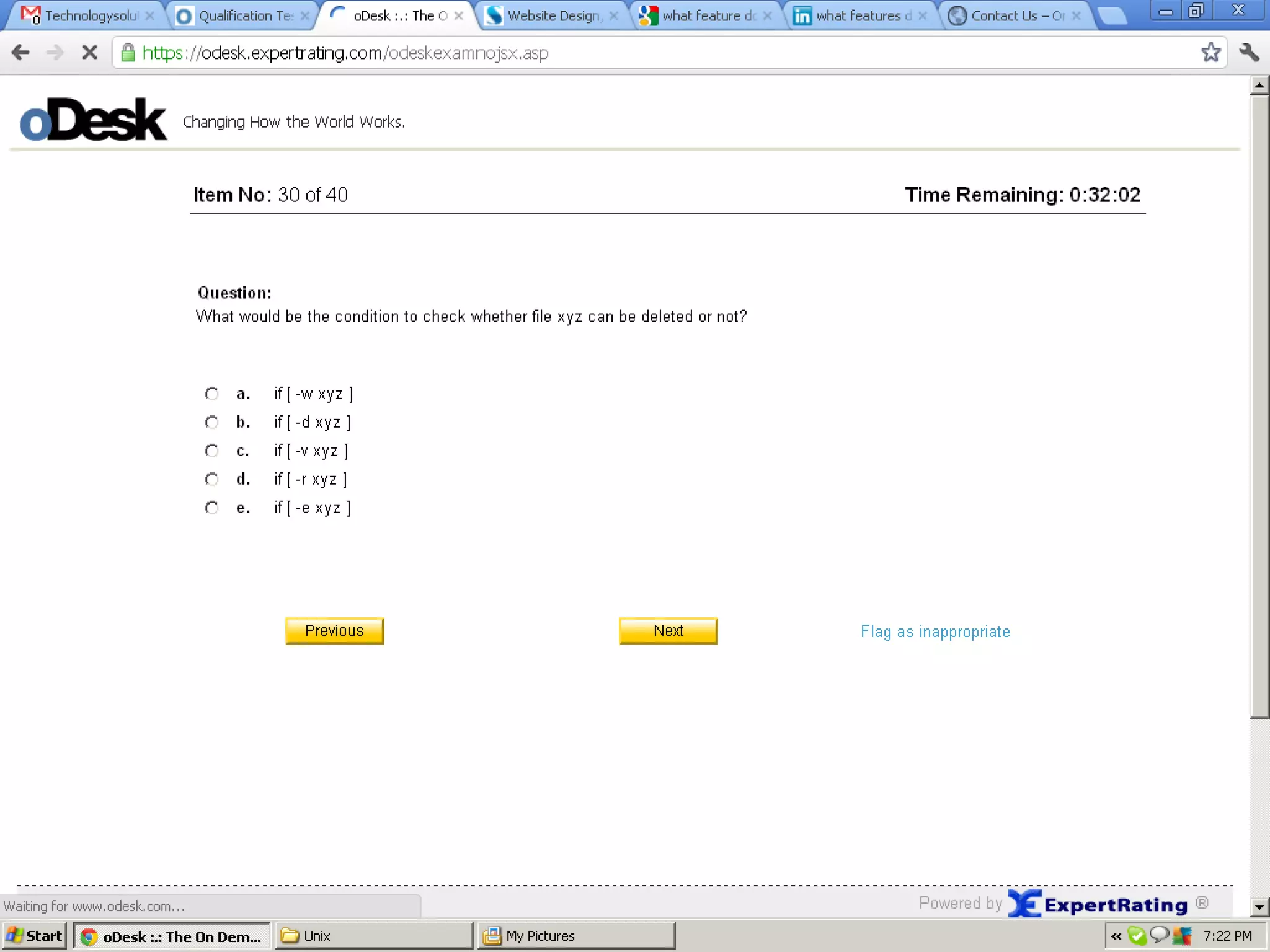Screen dimensions: 1270x952
Task: Flag the question as inappropriate
Action: tap(935, 632)
